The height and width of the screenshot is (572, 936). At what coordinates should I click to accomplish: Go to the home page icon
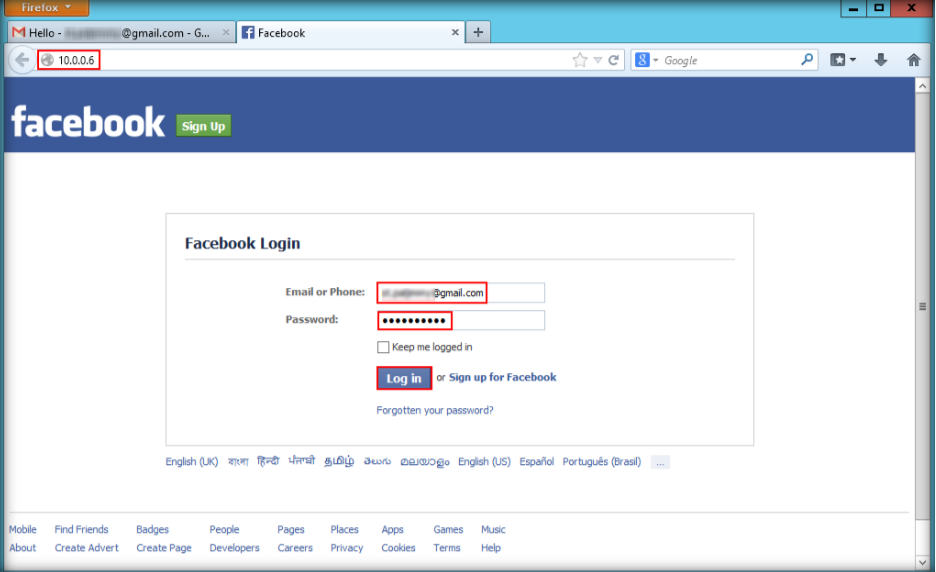pos(913,60)
